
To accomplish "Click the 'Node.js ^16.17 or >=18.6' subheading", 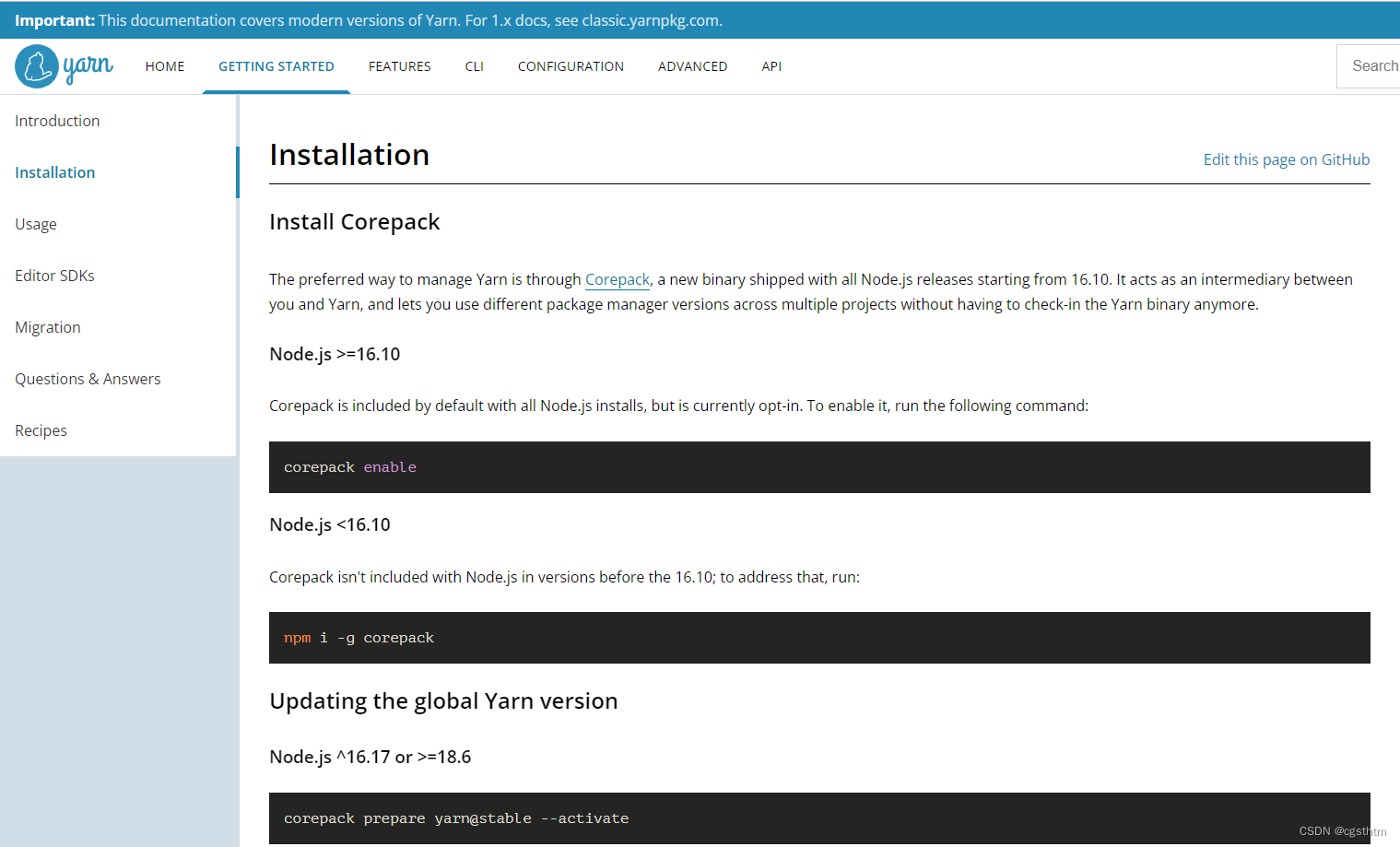I will point(371,757).
